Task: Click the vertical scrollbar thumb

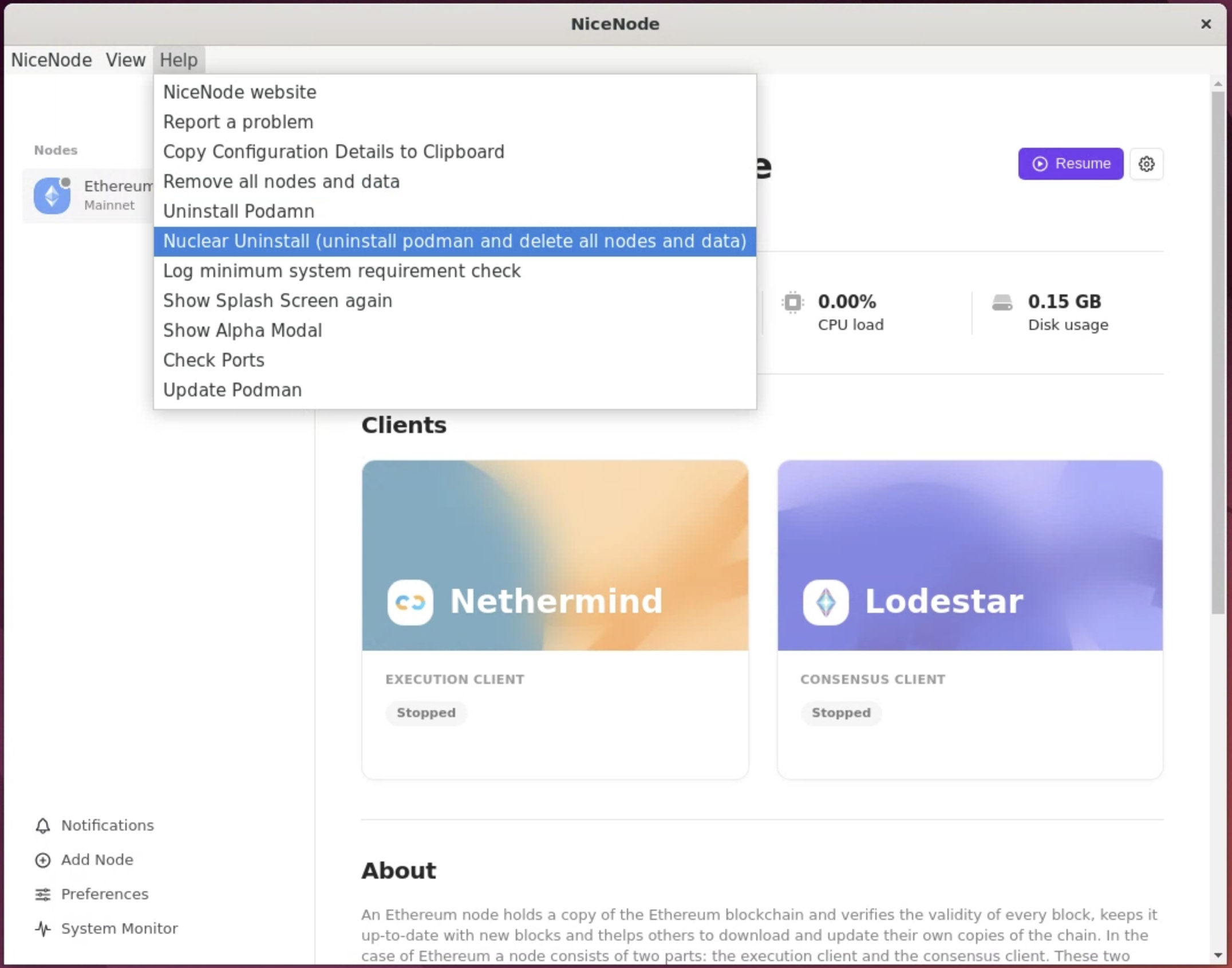Action: [x=1218, y=352]
